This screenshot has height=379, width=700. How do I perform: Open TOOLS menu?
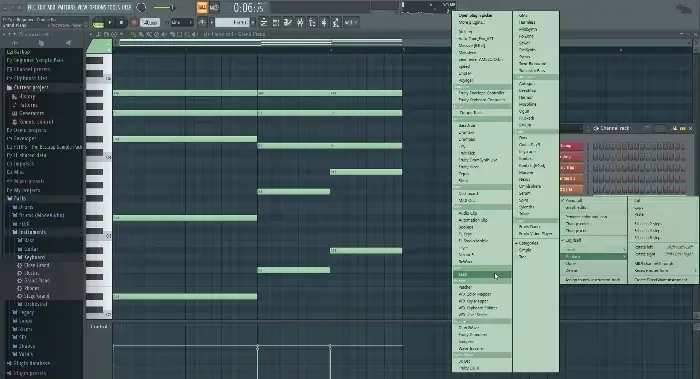pyautogui.click(x=113, y=7)
